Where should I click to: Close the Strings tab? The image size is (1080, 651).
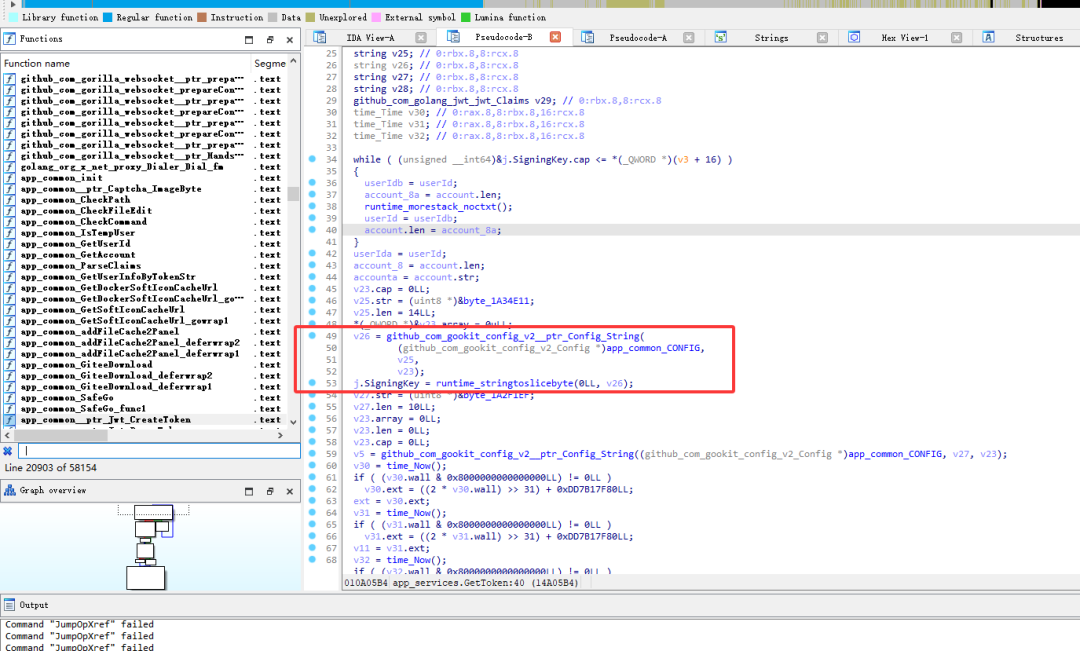click(822, 38)
